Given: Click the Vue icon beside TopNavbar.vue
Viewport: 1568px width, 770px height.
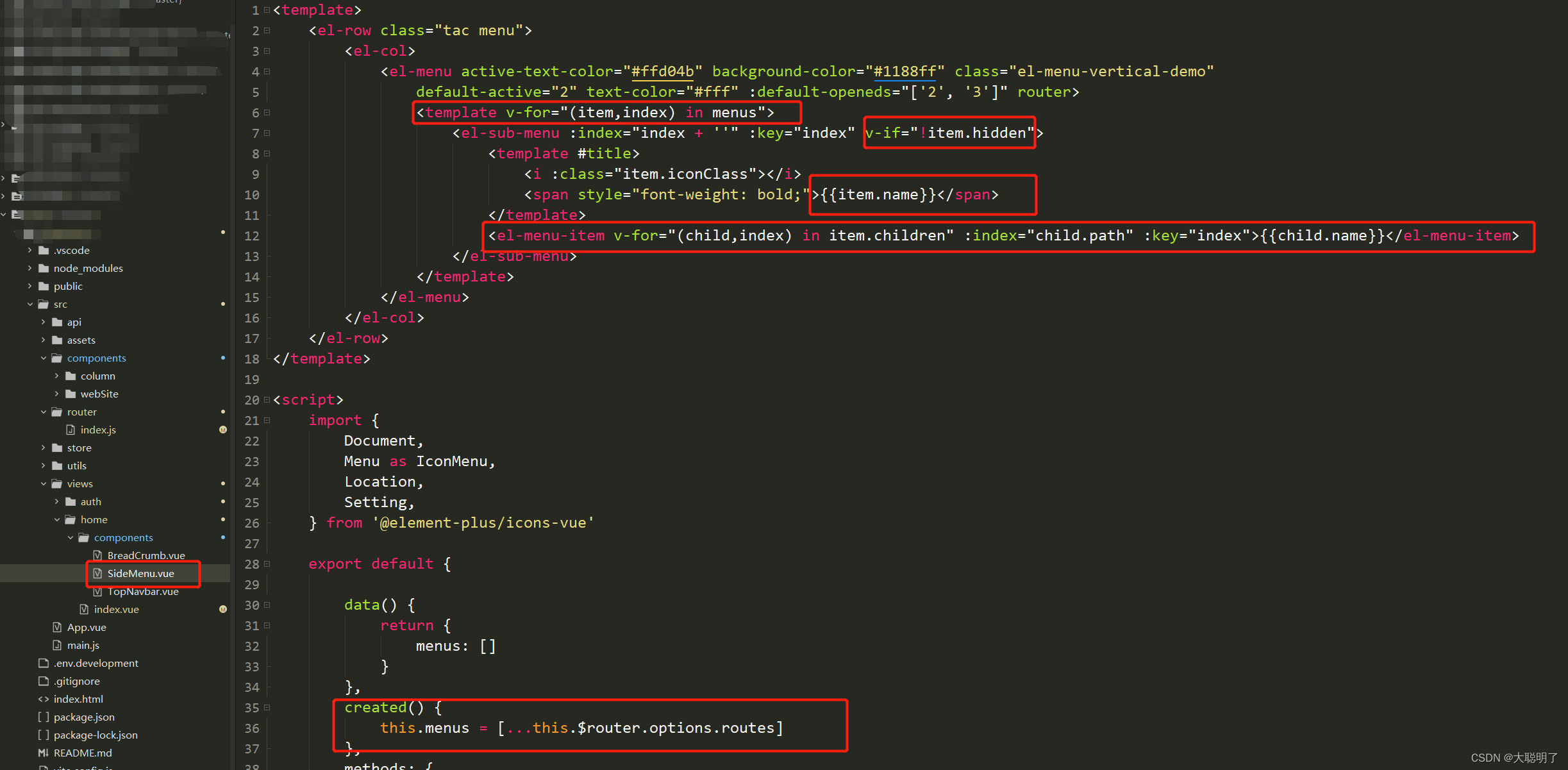Looking at the screenshot, I should pos(97,591).
